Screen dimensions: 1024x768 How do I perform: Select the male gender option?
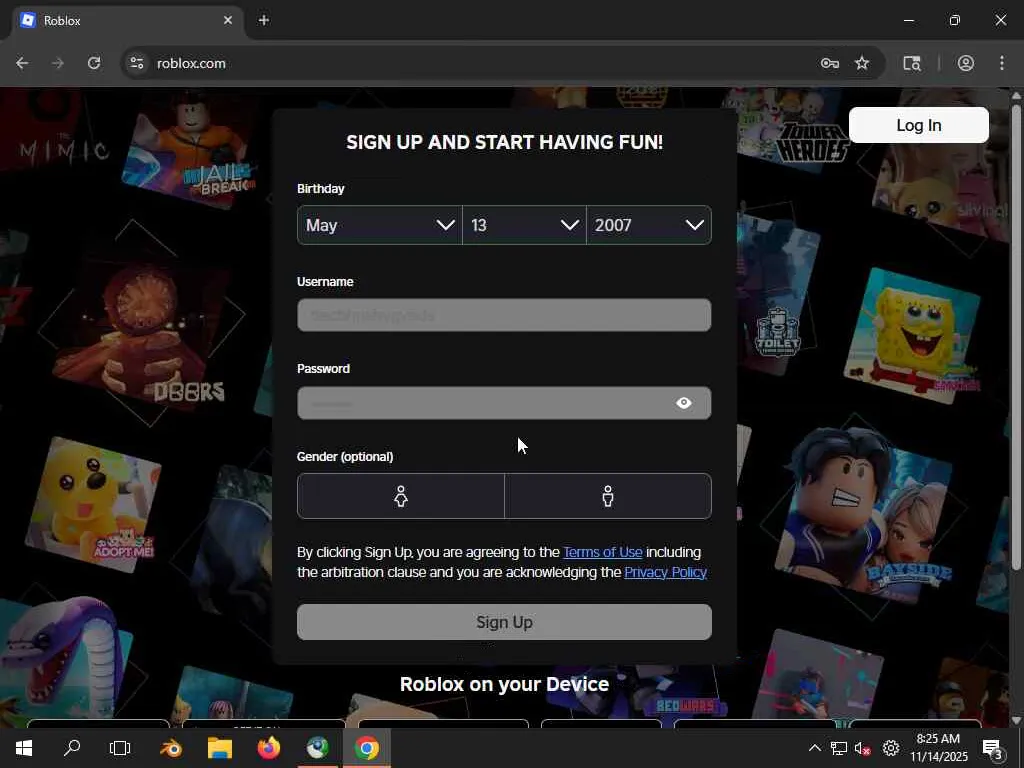click(608, 496)
